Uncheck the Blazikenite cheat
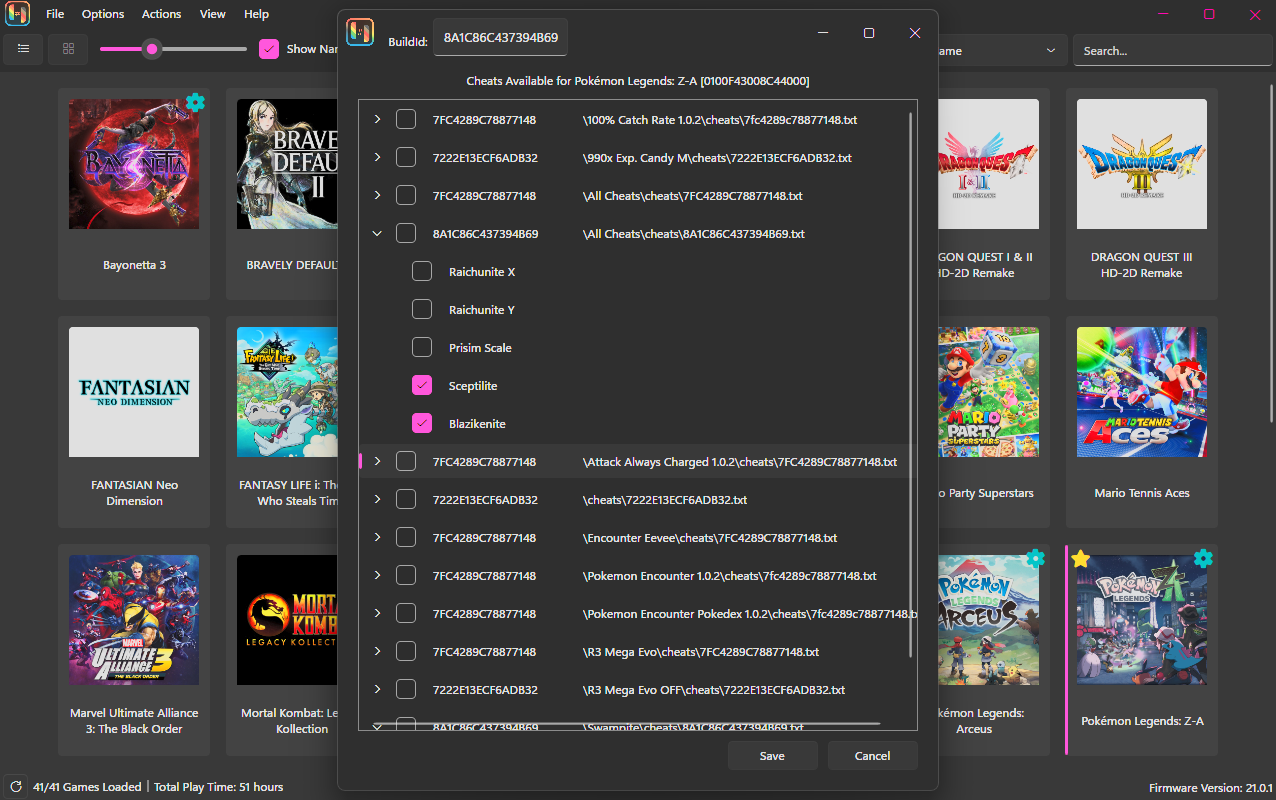The width and height of the screenshot is (1276, 800). (x=422, y=424)
